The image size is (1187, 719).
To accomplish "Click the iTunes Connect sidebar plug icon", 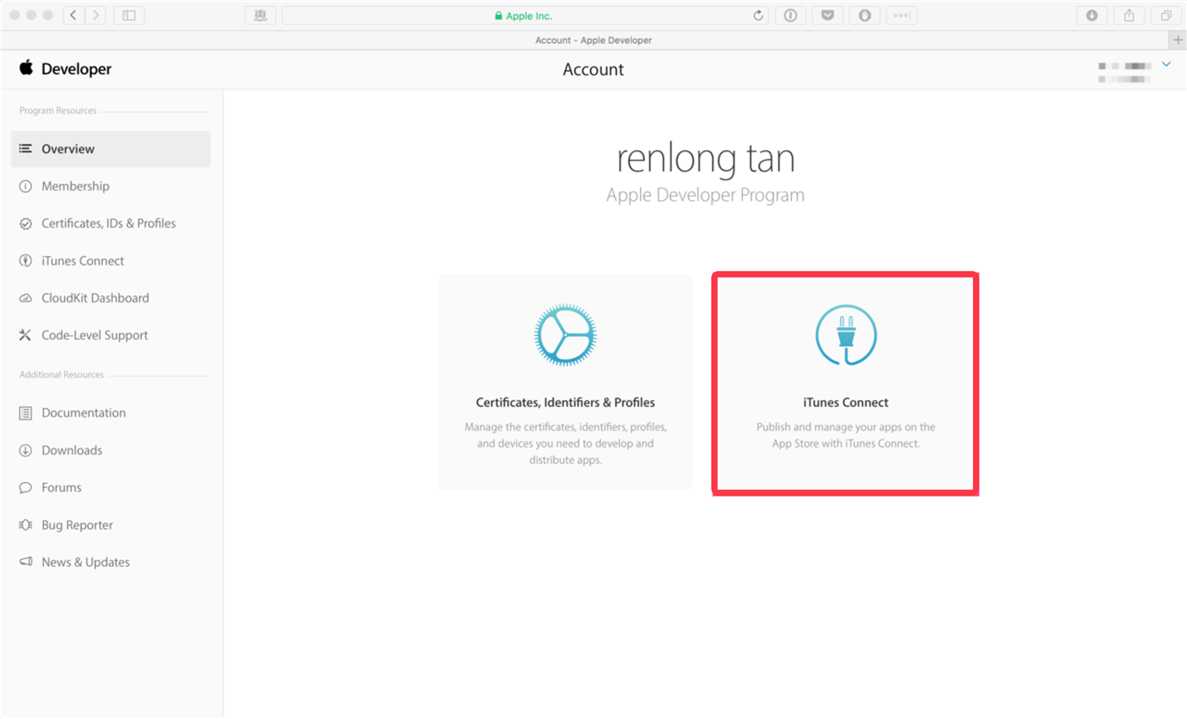I will tap(25, 260).
